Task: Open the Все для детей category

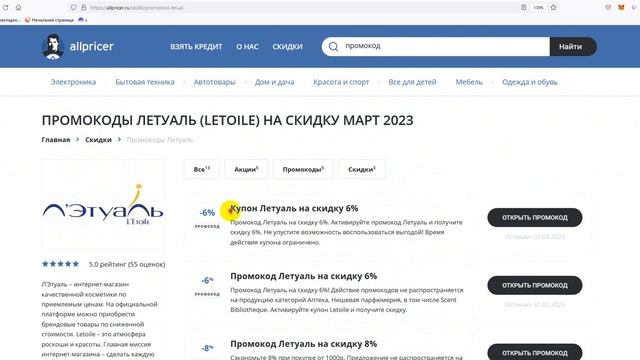Action: click(412, 82)
